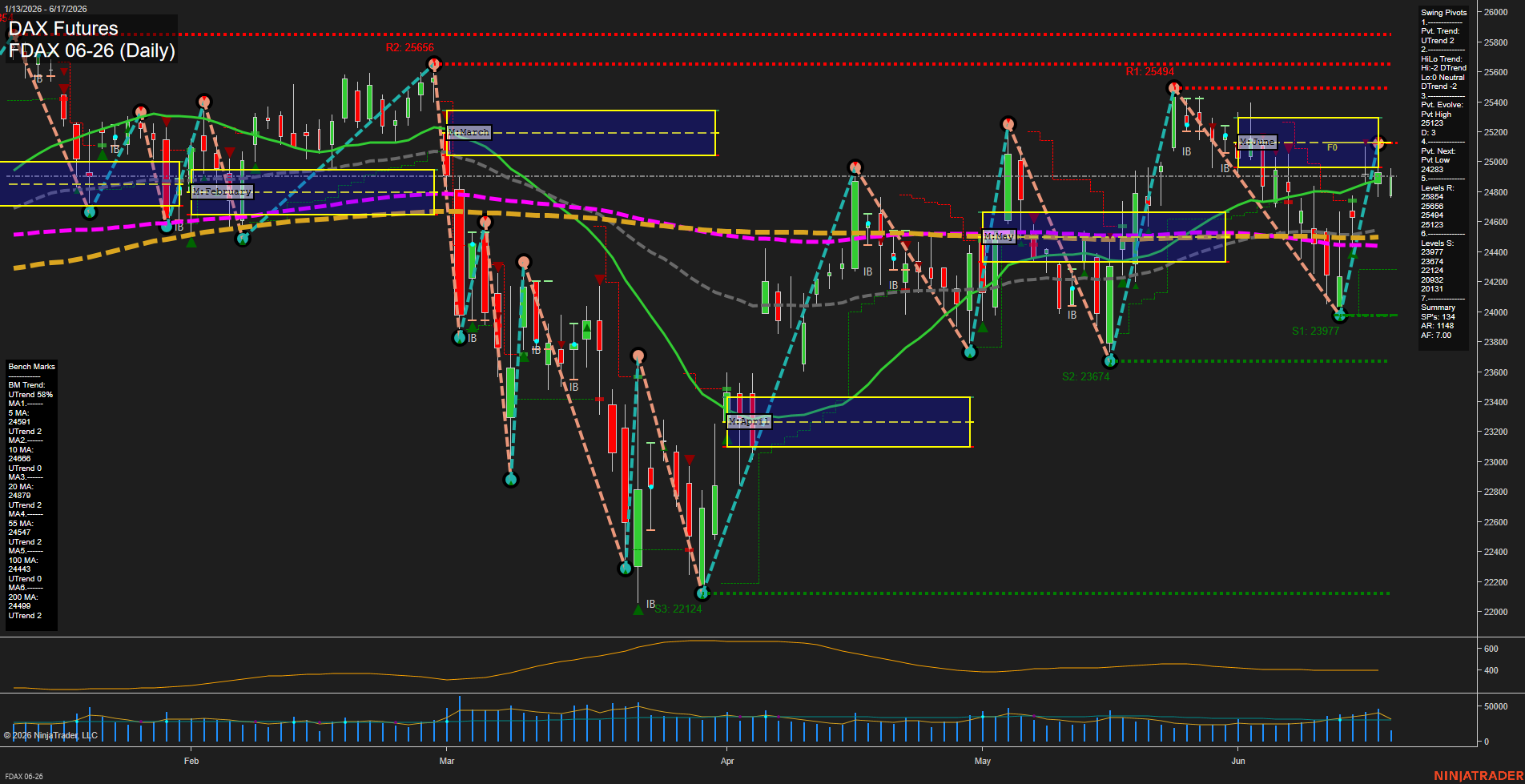Click the M:April monthly range label
Screen dimensions: 1525x784
pyautogui.click(x=749, y=421)
